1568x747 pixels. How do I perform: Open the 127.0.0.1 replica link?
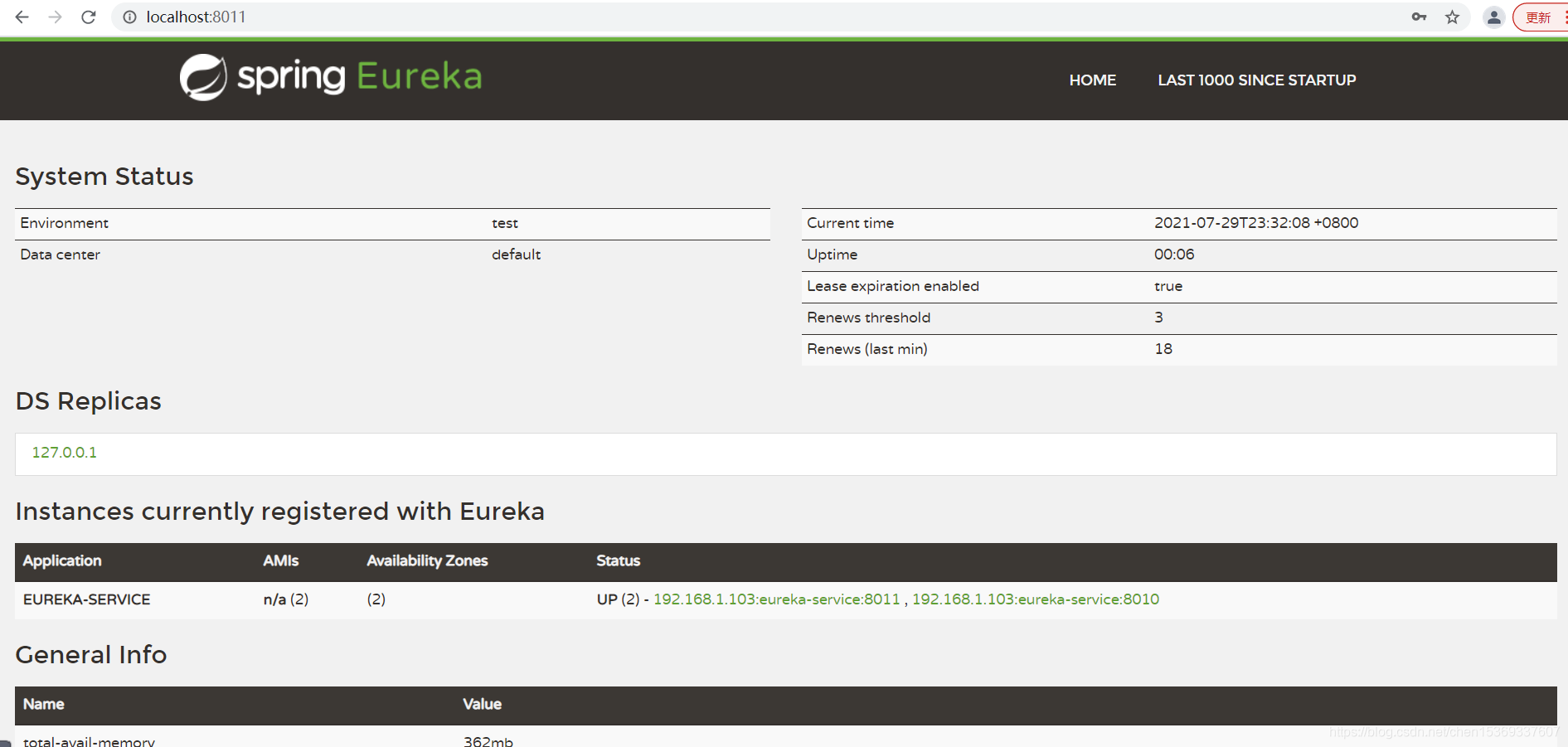pyautogui.click(x=65, y=453)
